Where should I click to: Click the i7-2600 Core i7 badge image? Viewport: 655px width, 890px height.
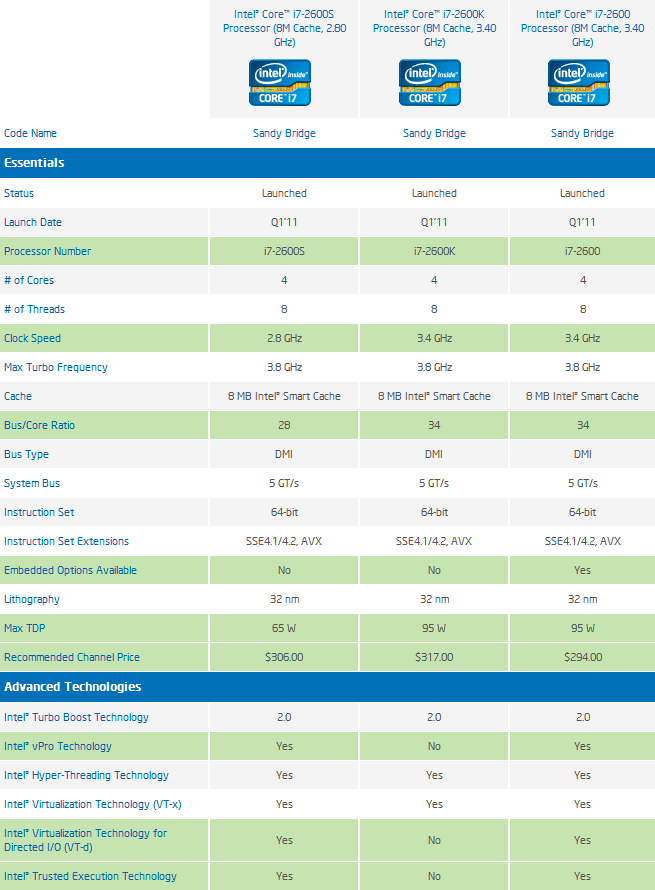coord(579,83)
